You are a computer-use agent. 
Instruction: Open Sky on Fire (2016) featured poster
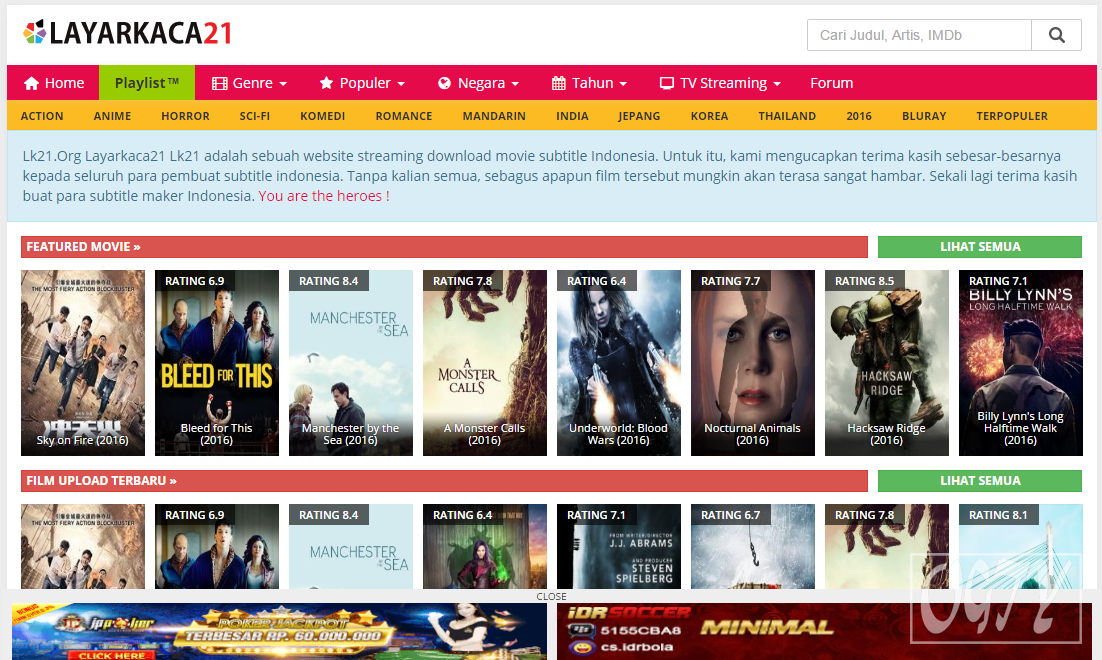click(83, 363)
